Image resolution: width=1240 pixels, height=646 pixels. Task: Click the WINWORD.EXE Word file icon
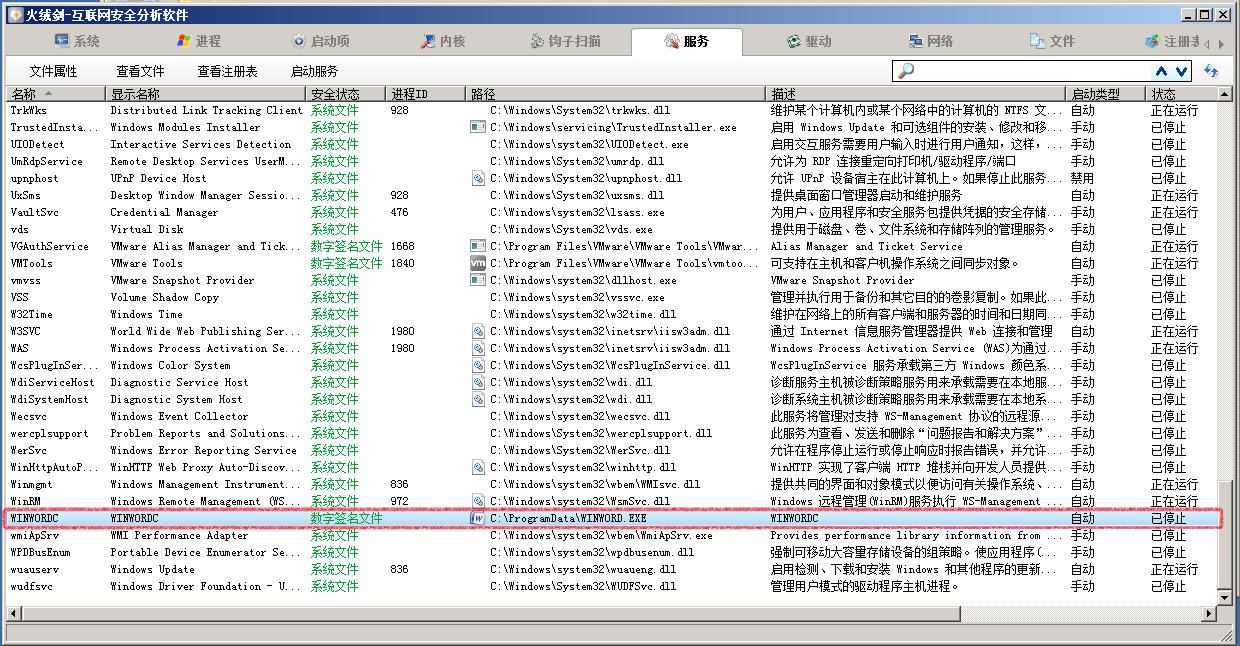478,519
